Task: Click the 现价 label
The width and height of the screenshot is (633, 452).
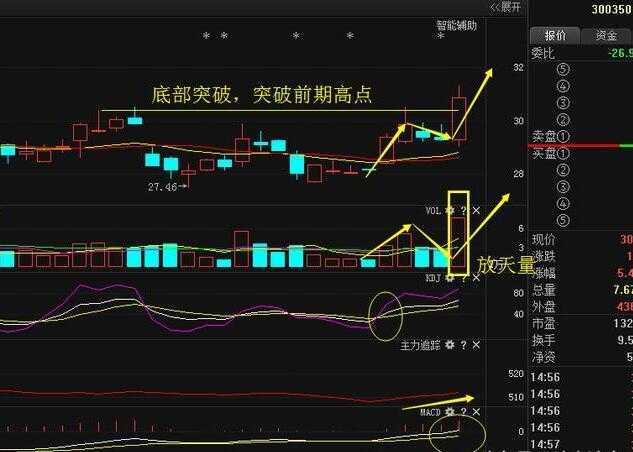Action: [x=543, y=239]
